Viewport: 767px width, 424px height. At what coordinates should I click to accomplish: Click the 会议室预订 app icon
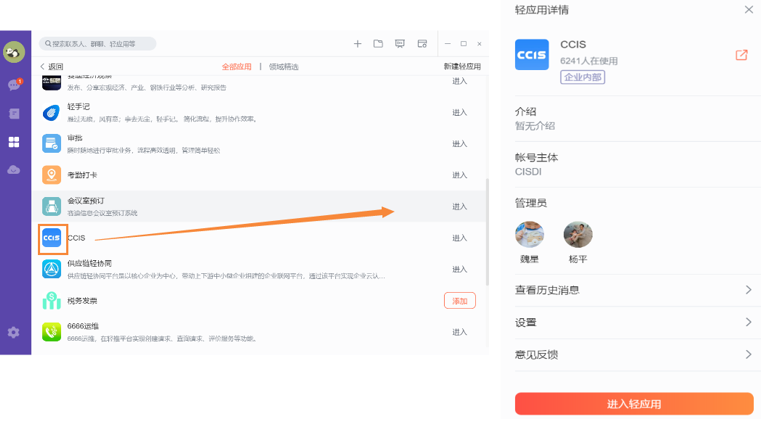click(x=51, y=206)
